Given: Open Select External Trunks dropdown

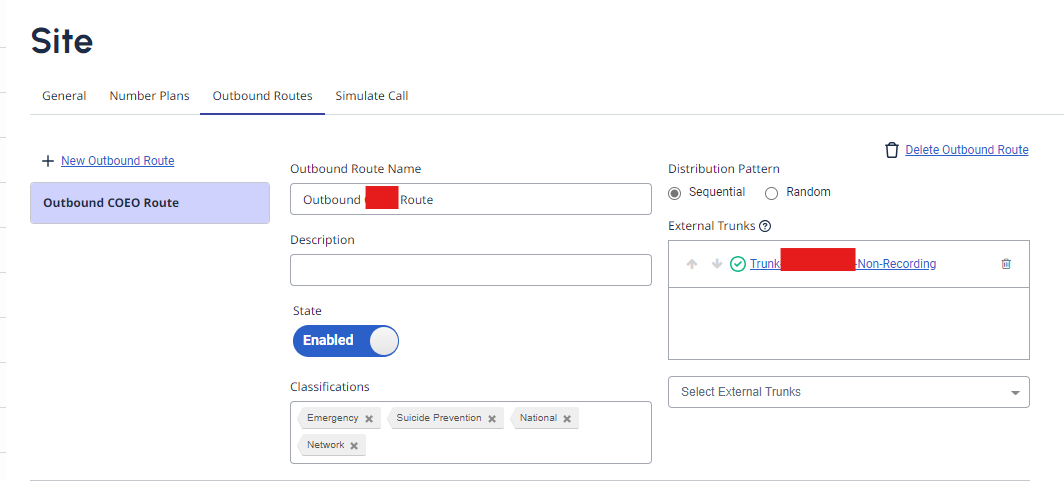Looking at the screenshot, I should (x=848, y=392).
